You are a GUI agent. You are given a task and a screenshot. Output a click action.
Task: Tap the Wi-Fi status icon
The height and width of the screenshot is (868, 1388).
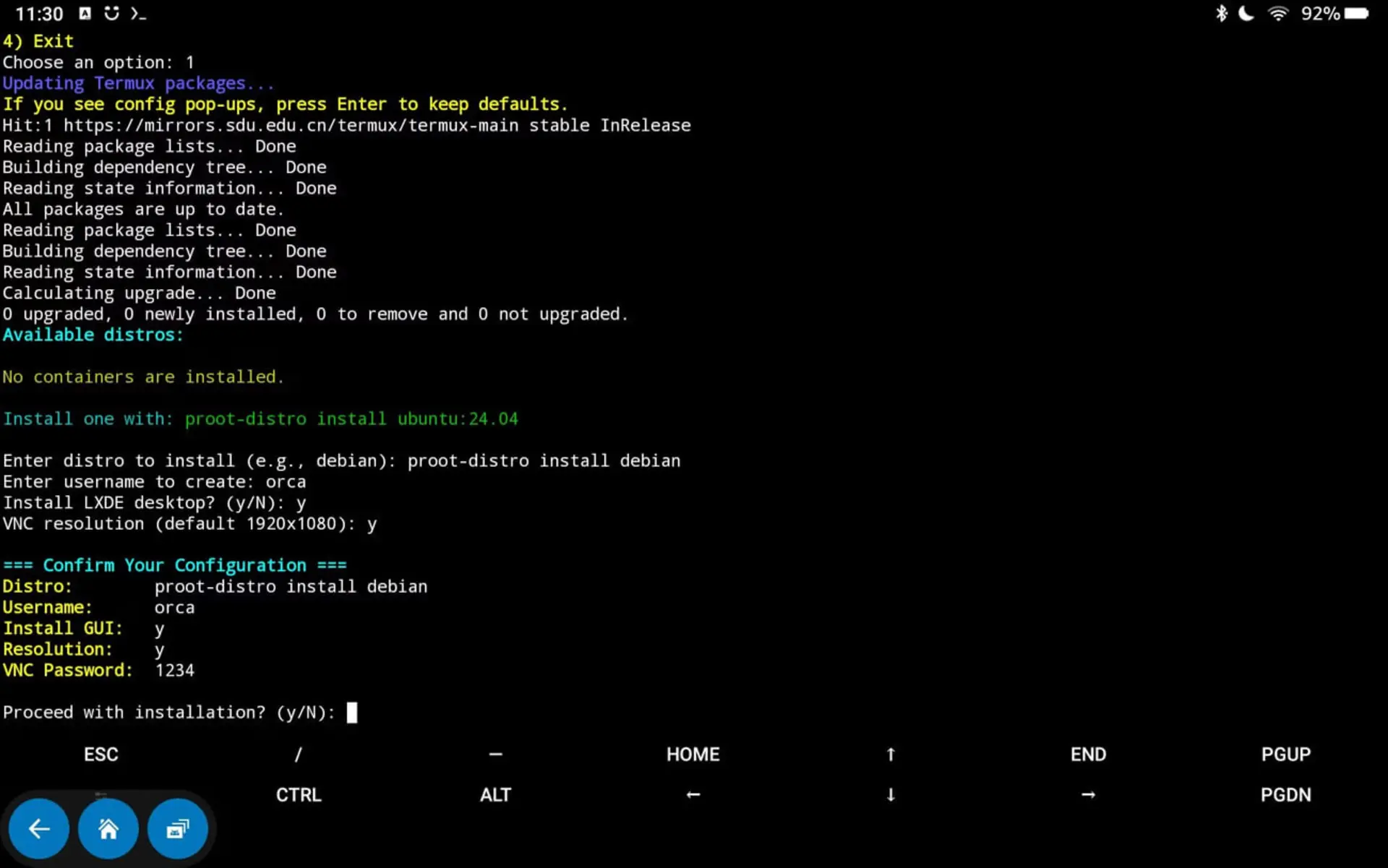1278,14
